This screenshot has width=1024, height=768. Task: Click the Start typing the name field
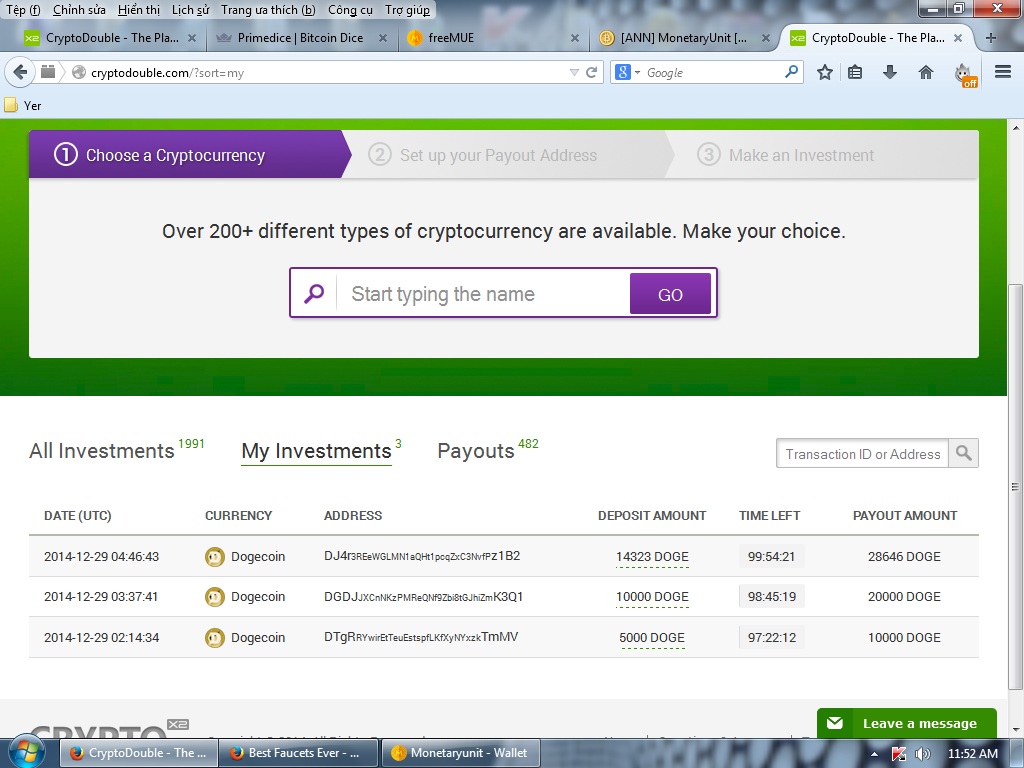coord(483,294)
